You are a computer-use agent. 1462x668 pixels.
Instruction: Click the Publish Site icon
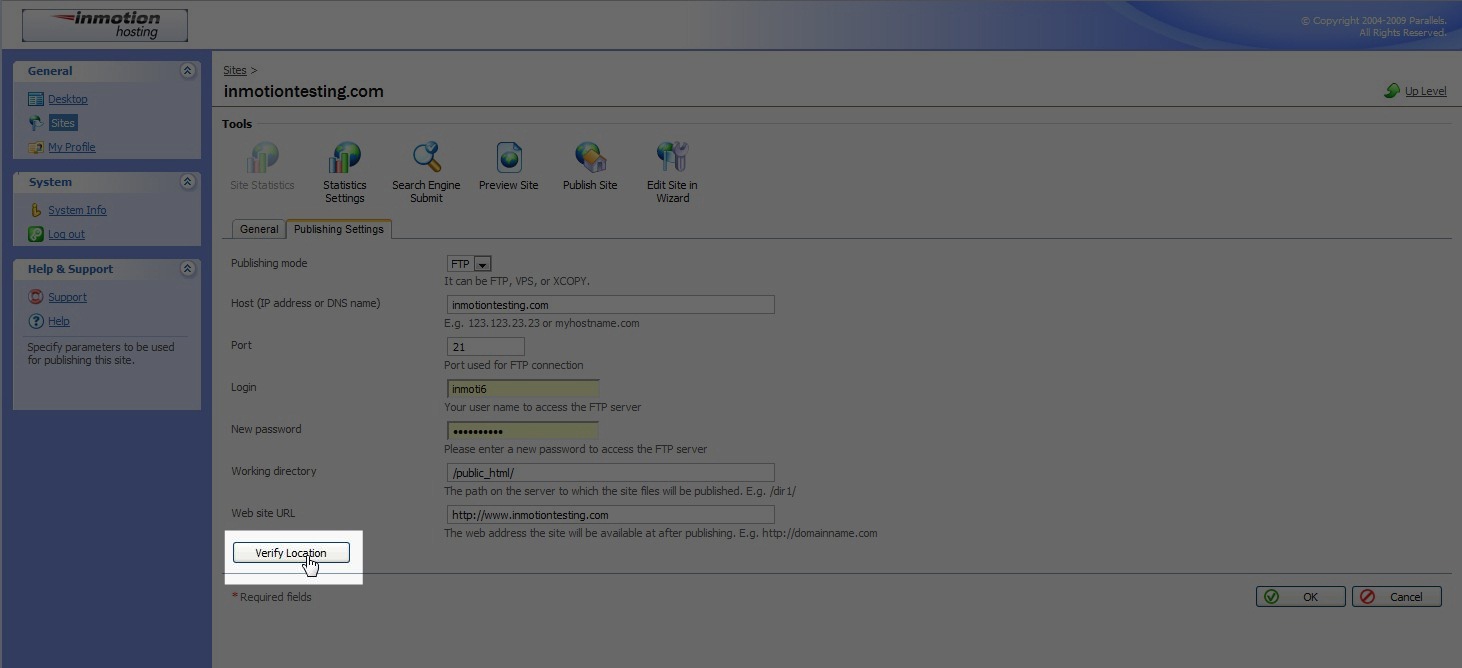590,157
